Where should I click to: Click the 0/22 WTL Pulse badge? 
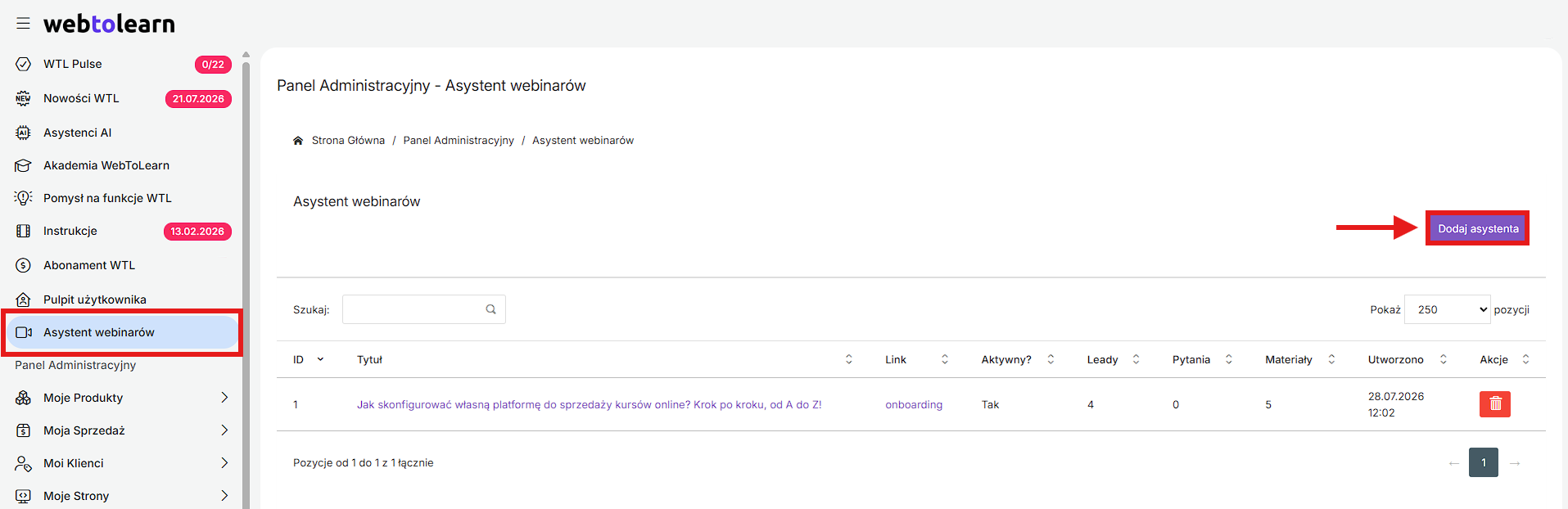[213, 65]
